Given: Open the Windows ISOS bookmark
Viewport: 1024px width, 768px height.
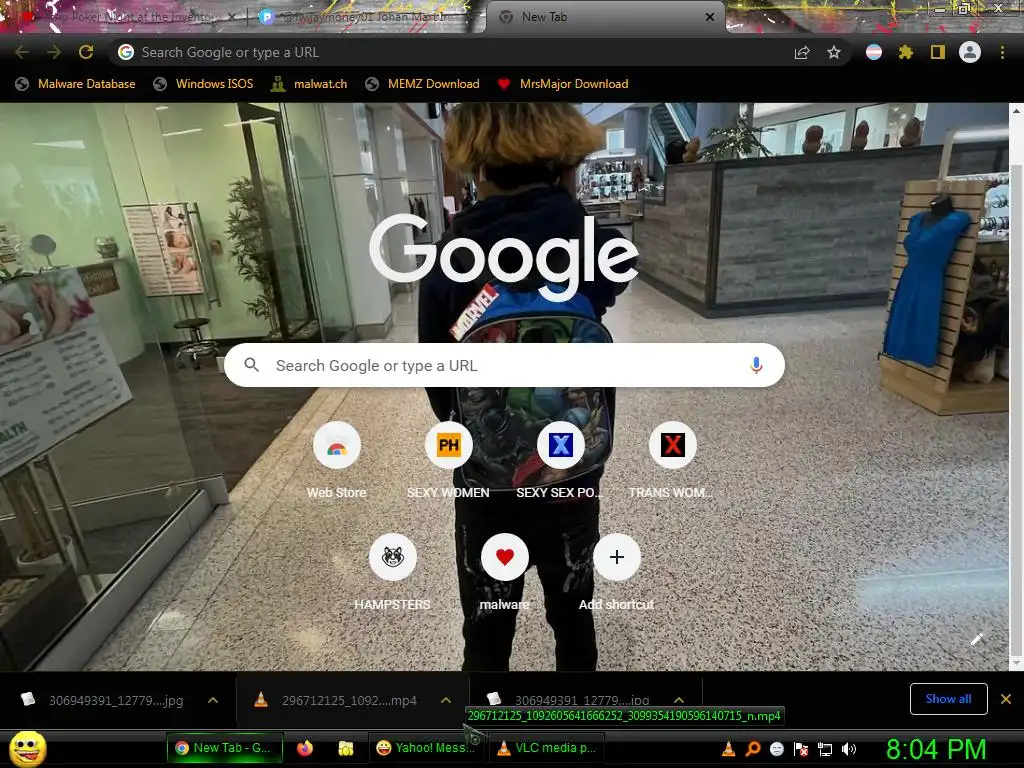Looking at the screenshot, I should (x=203, y=84).
